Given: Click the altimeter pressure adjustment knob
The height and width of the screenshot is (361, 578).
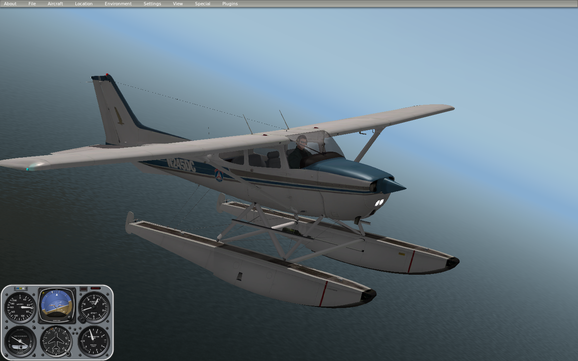Looking at the screenshot, I should click(x=81, y=320).
